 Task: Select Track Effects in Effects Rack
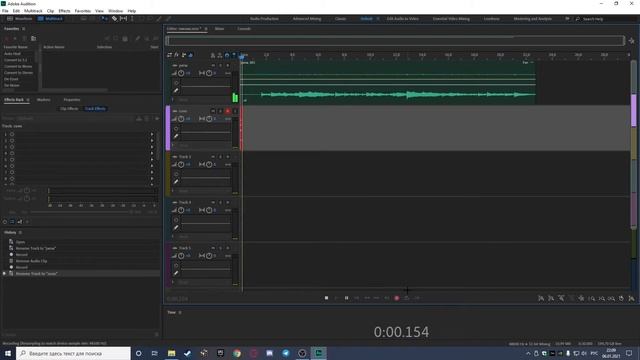(x=95, y=109)
